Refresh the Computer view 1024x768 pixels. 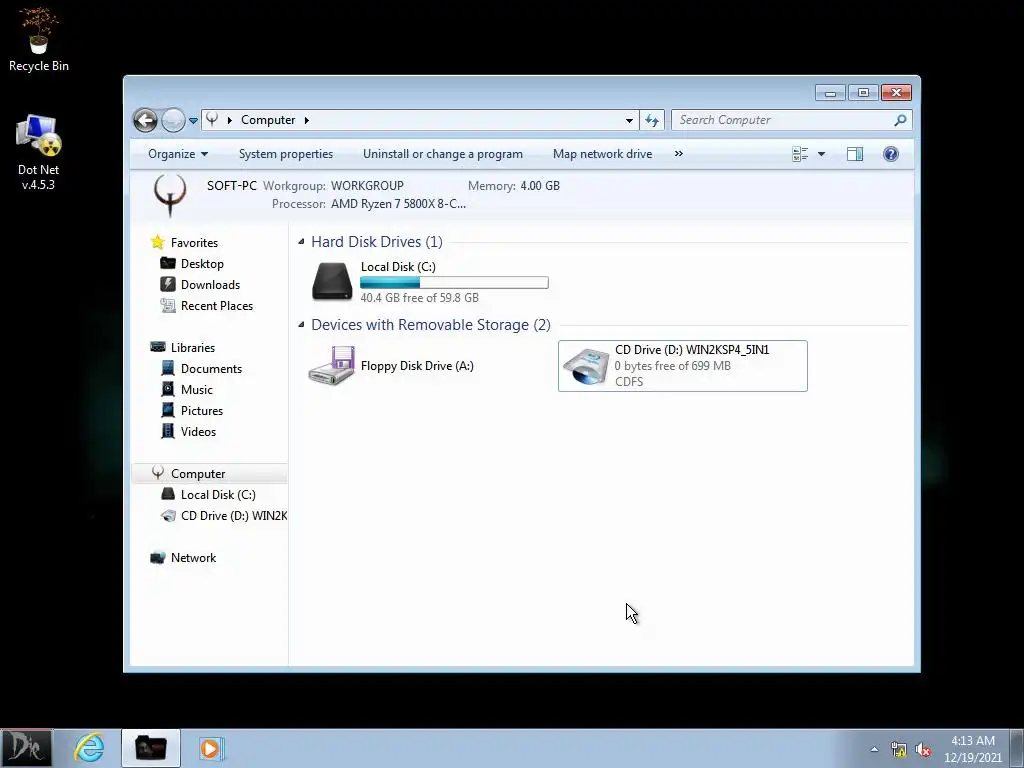pos(652,120)
